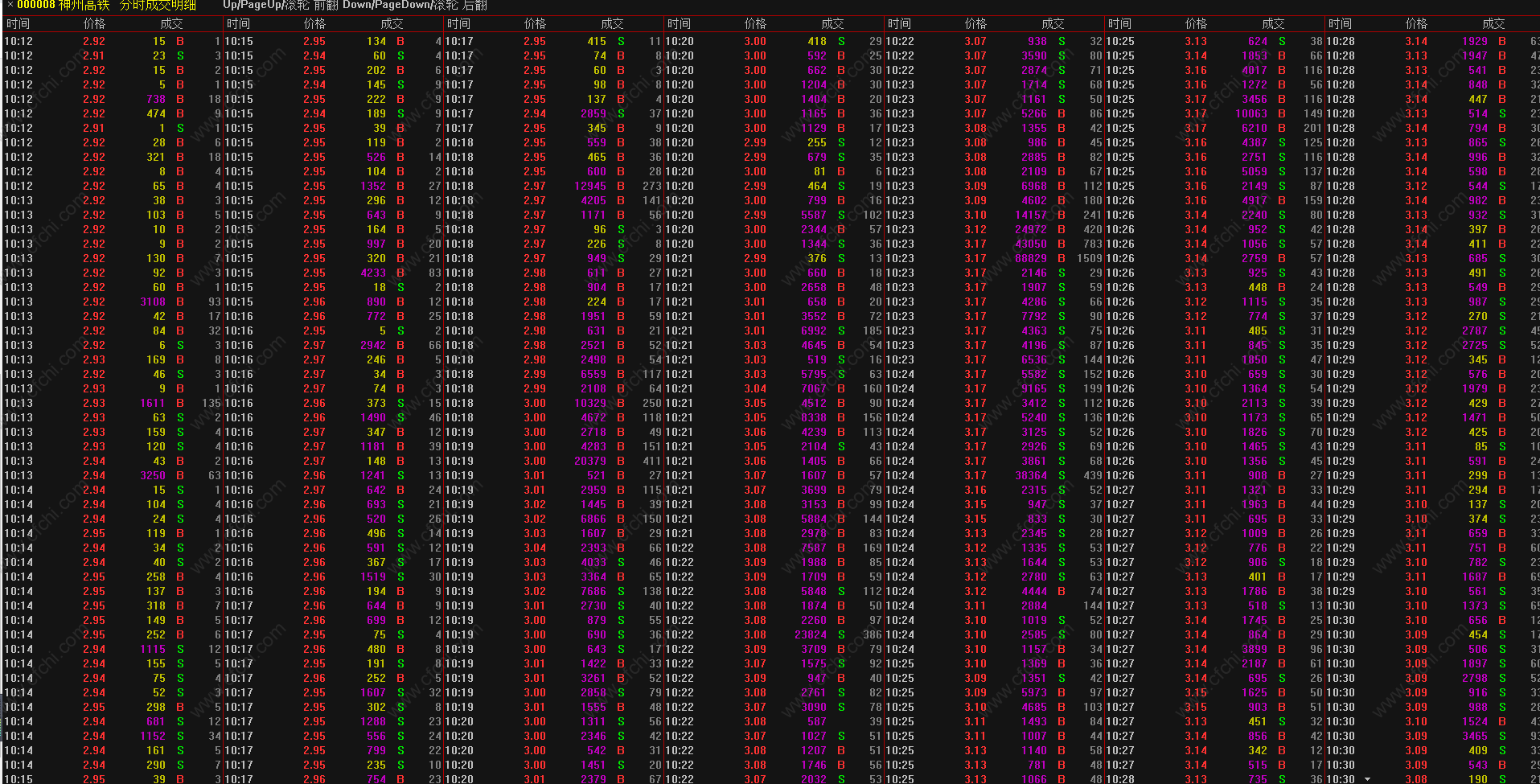Select the stock name 000008 神州高铁
1540x784 pixels.
coord(63,5)
